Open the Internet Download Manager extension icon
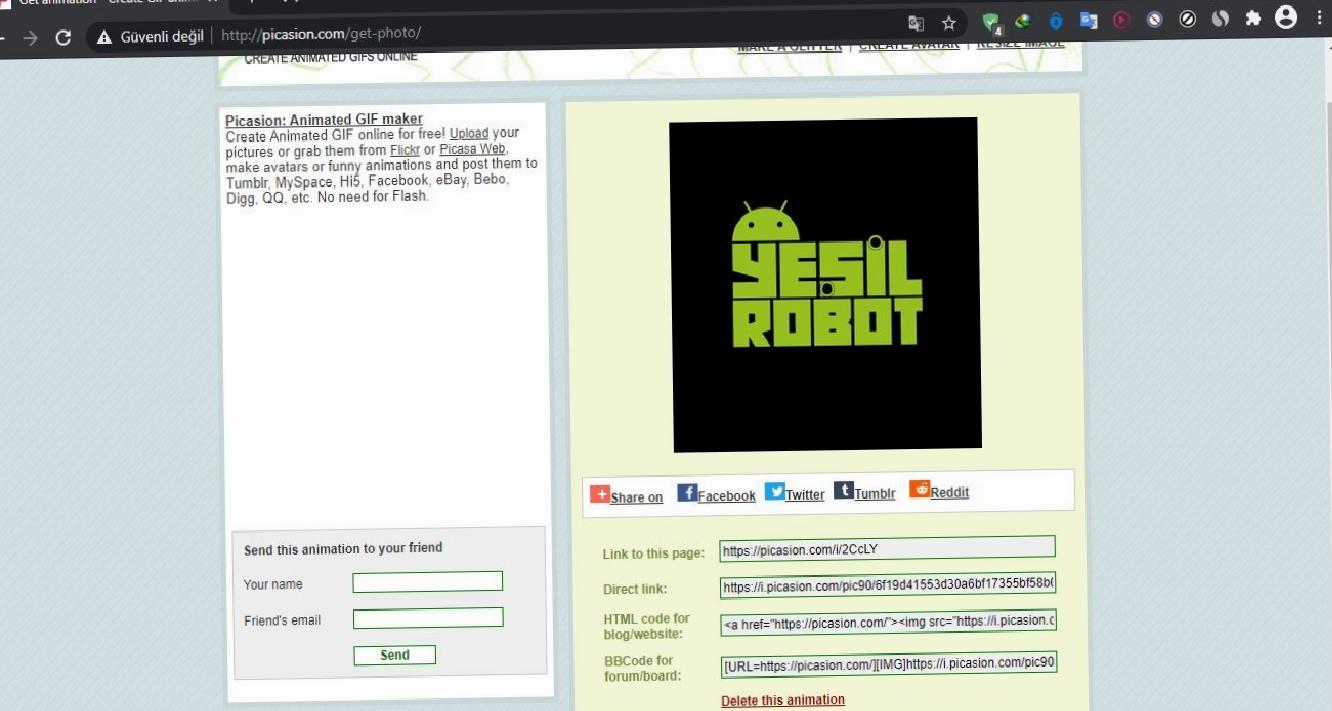Image resolution: width=1332 pixels, height=711 pixels. tap(1022, 20)
